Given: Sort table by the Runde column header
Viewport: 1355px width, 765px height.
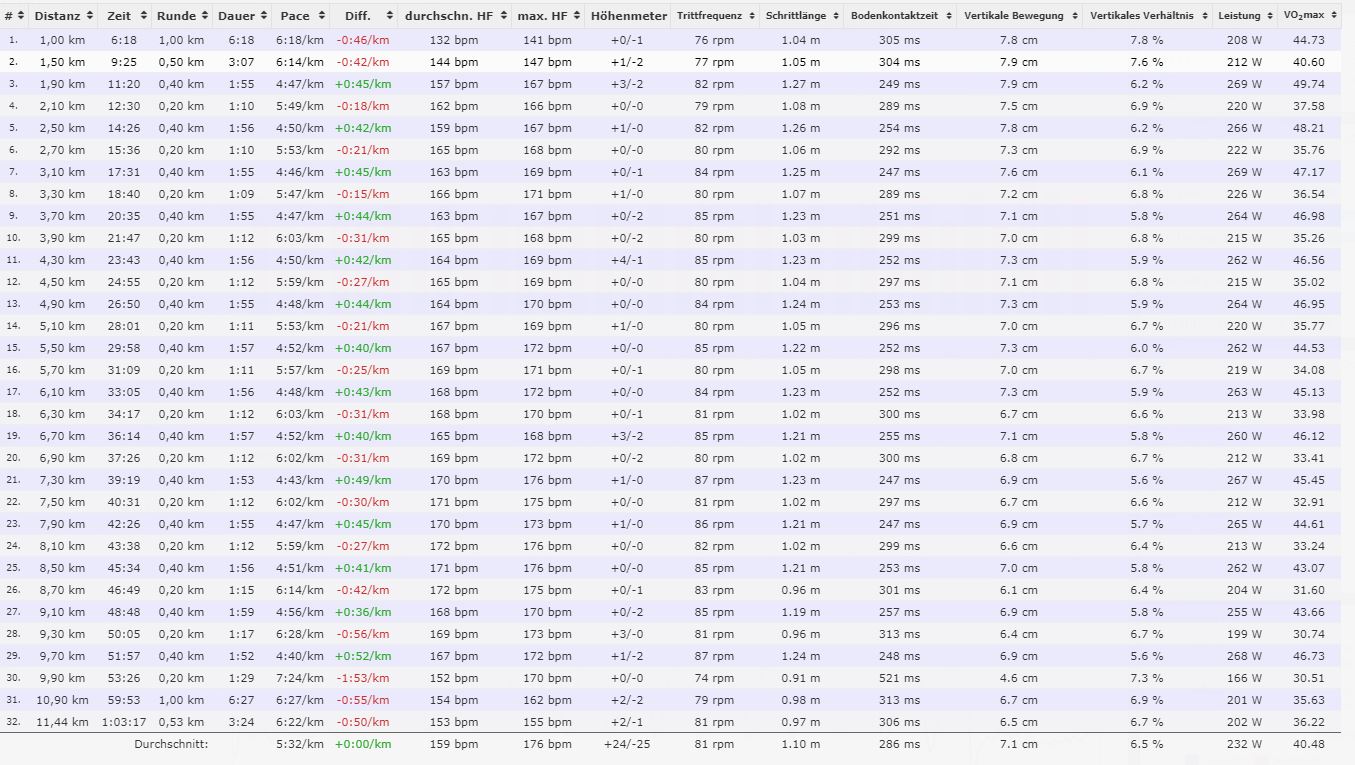Looking at the screenshot, I should [x=176, y=16].
